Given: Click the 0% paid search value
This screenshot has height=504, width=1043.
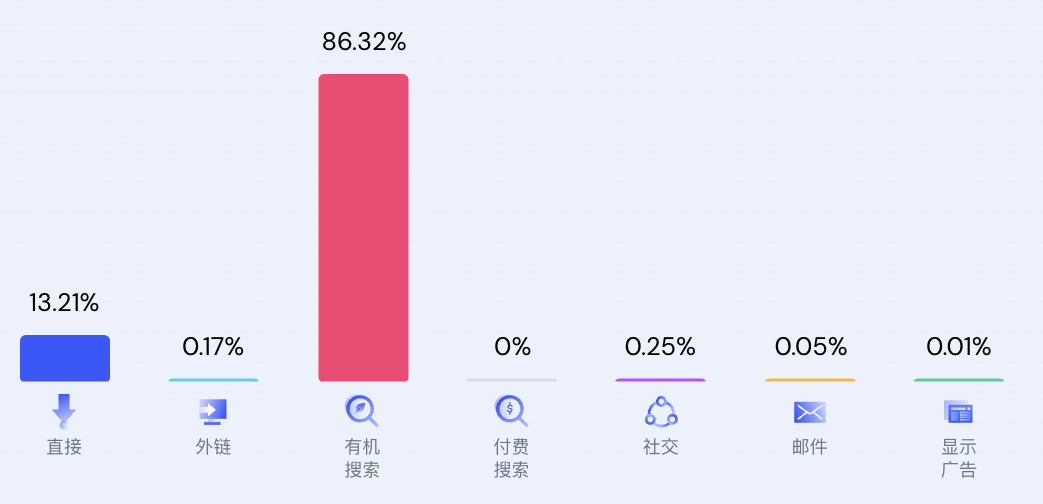Looking at the screenshot, I should (x=512, y=347).
